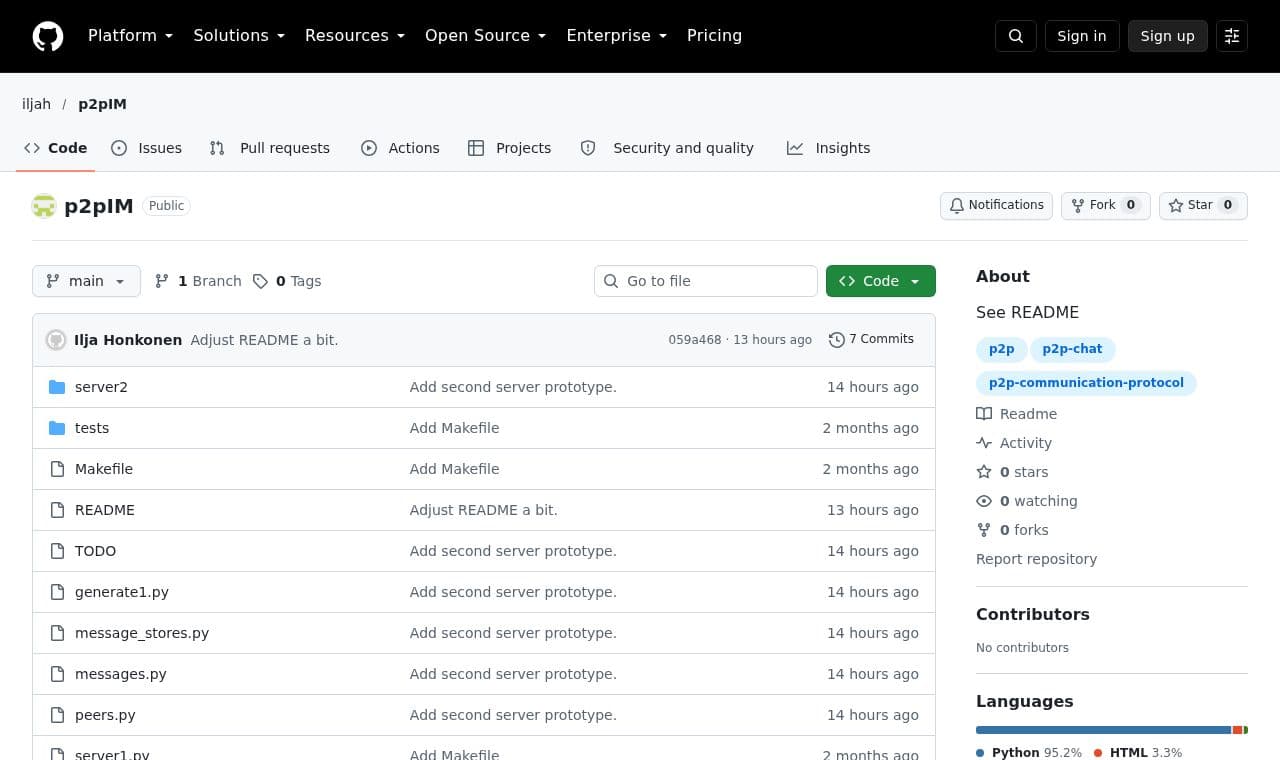The width and height of the screenshot is (1280, 760).
Task: Click the p2p-chat topic tag
Action: tap(1072, 349)
